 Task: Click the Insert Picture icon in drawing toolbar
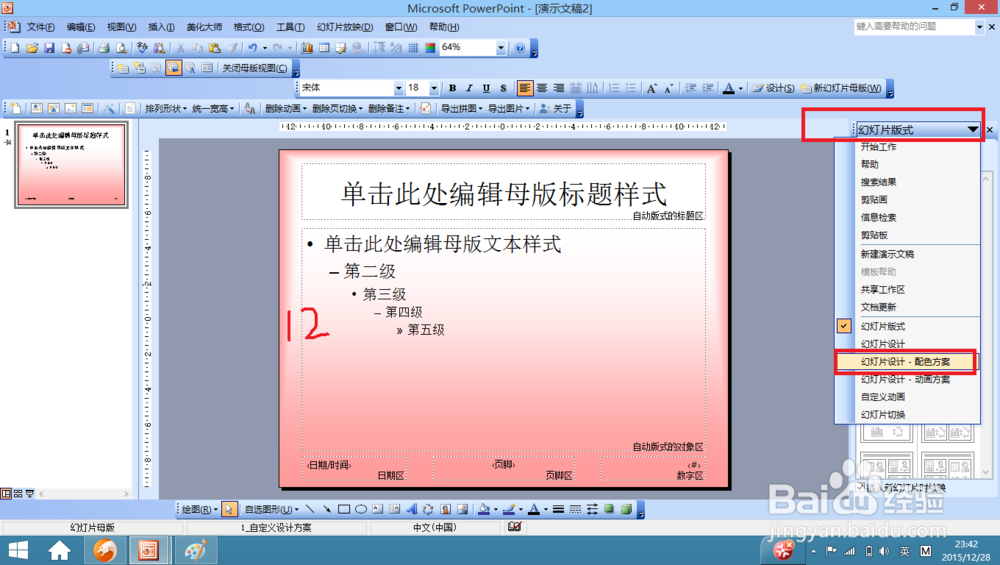tap(462, 509)
